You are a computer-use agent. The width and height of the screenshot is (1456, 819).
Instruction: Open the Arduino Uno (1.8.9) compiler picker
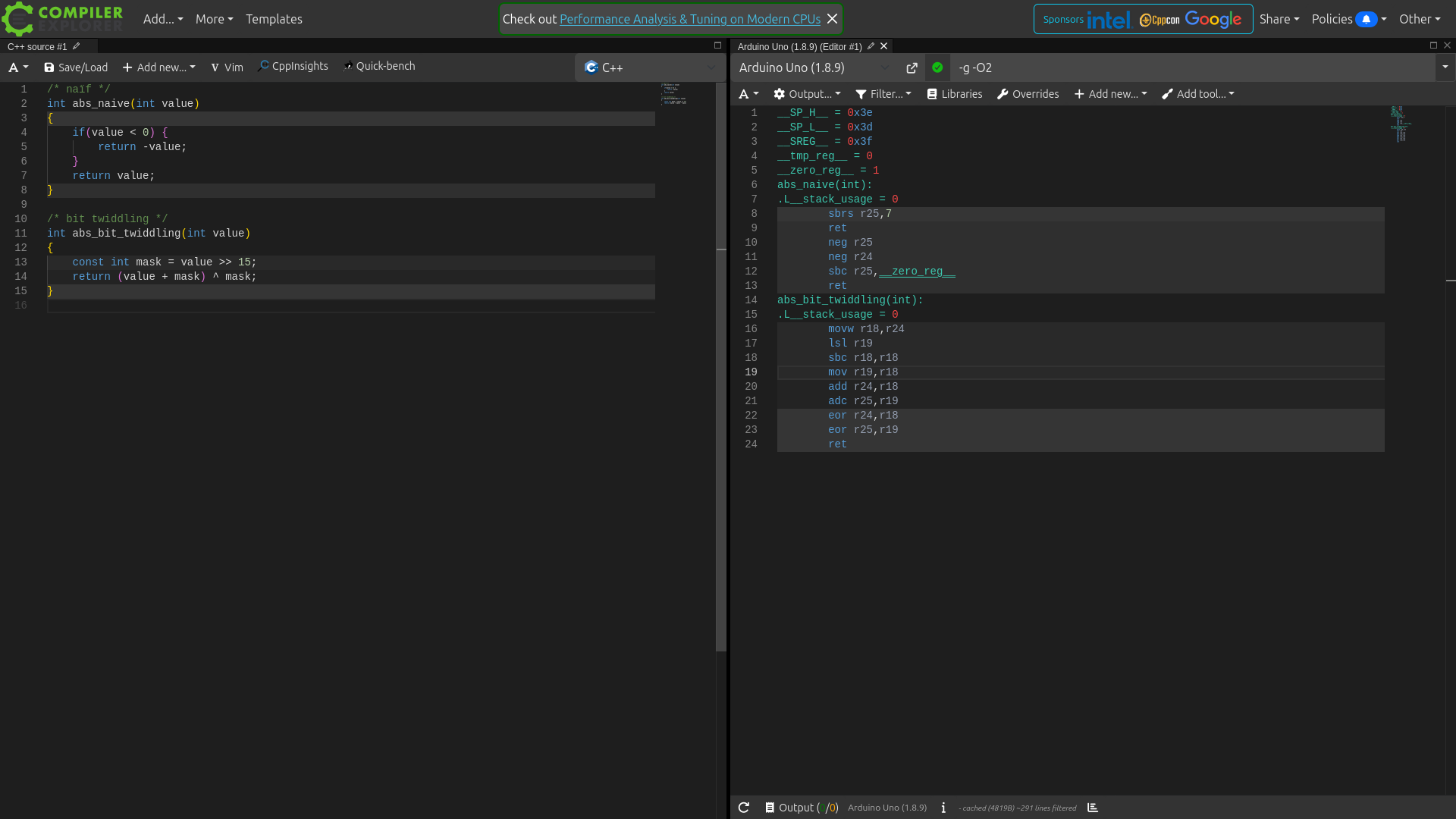pos(814,67)
